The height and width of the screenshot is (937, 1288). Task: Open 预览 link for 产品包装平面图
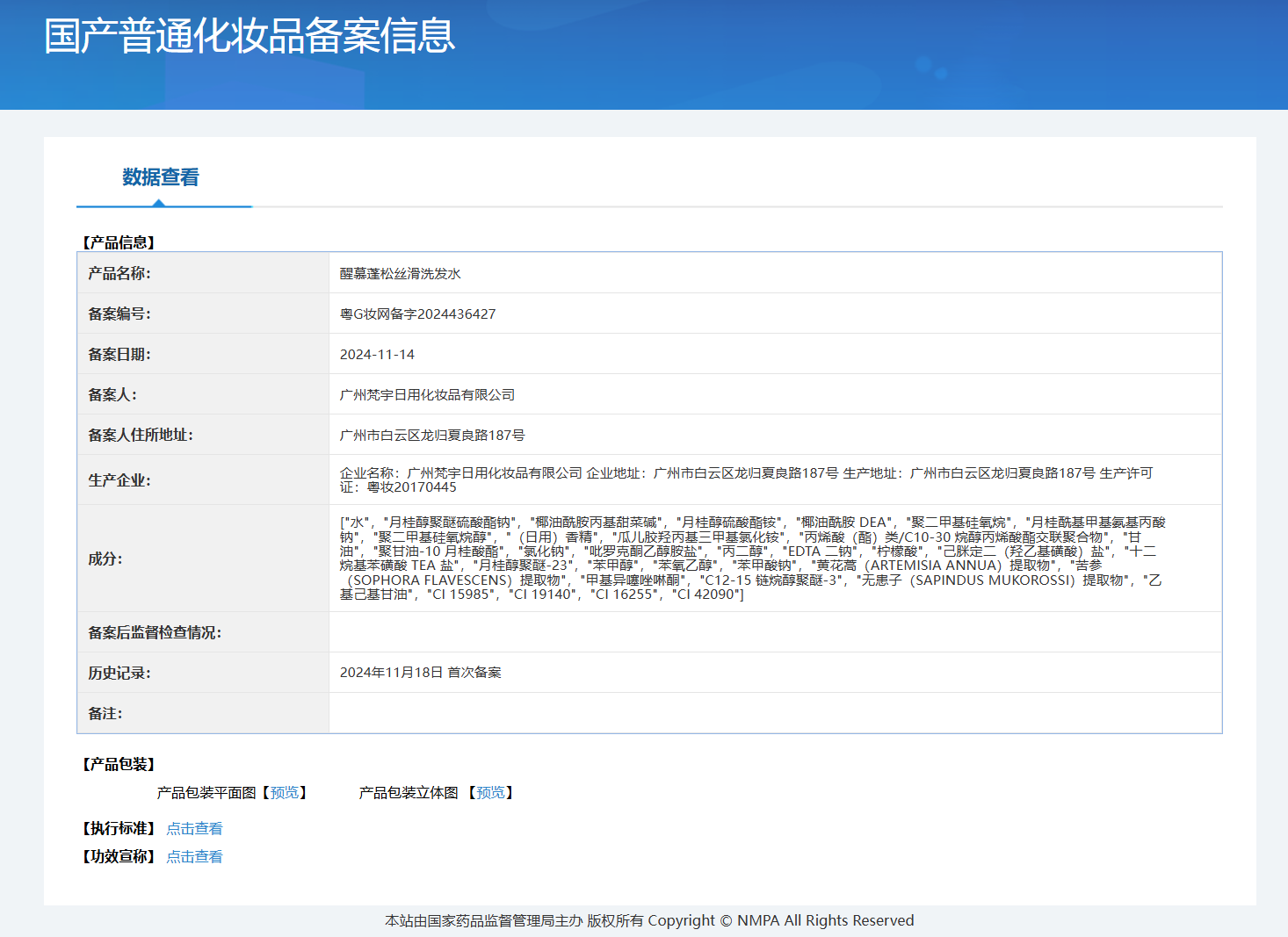point(285,793)
